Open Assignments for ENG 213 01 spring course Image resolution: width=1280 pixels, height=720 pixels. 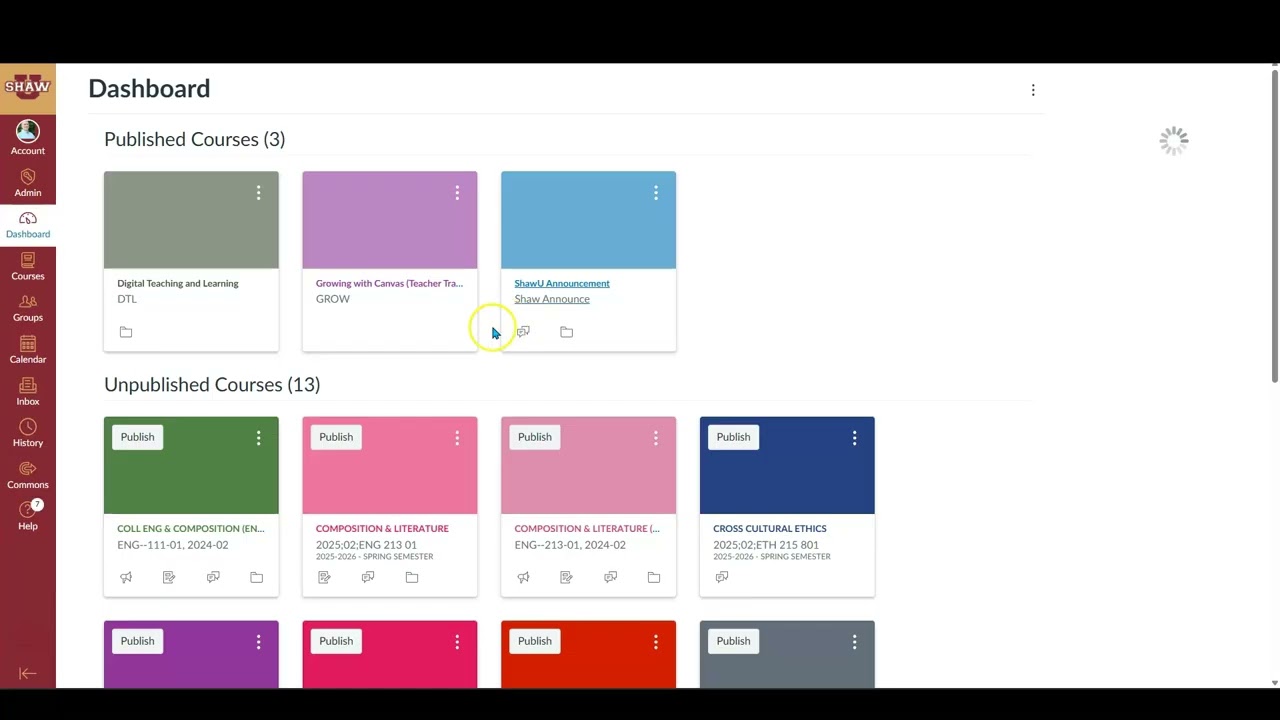click(324, 577)
